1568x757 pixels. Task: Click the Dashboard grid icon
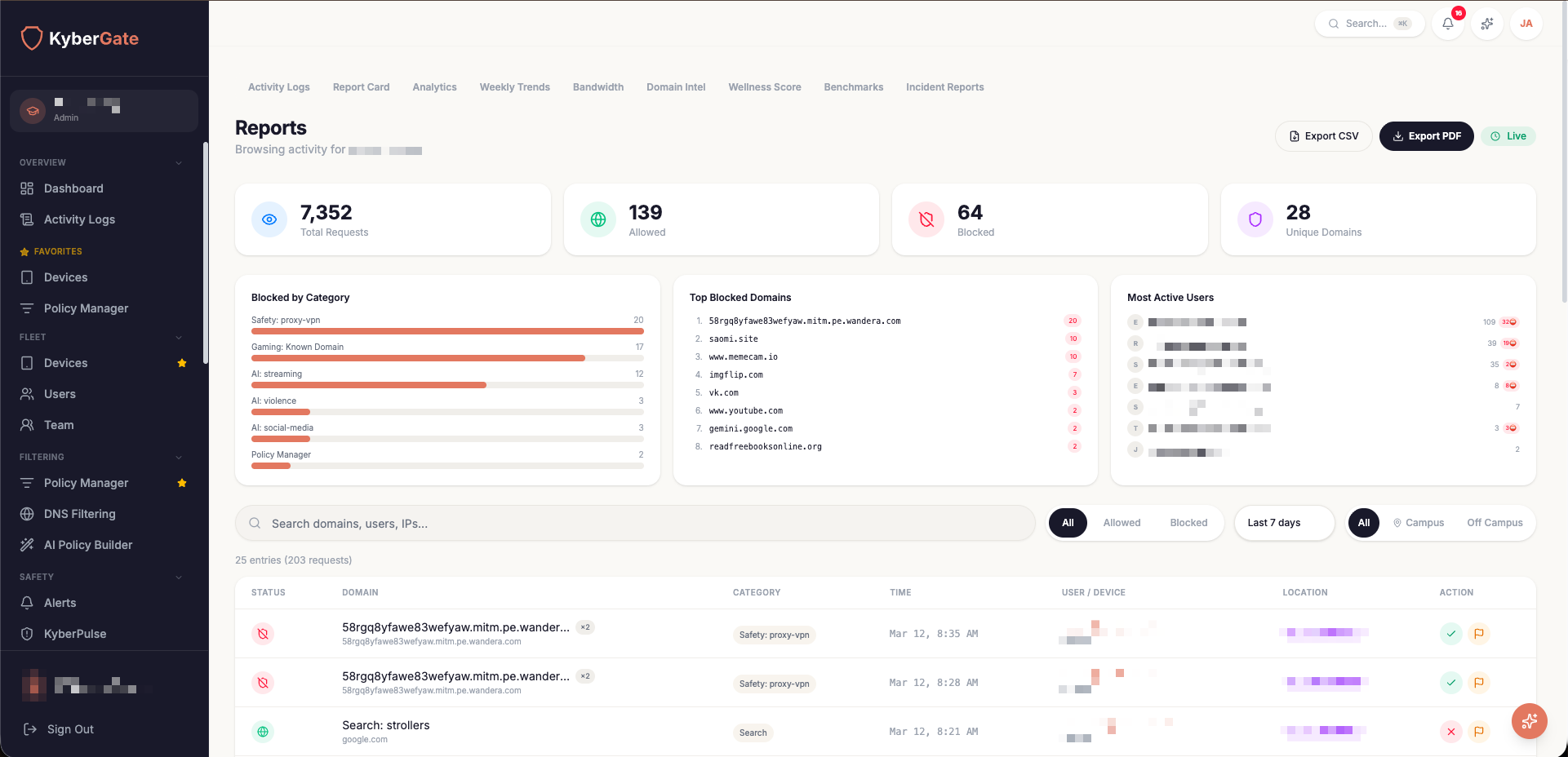point(27,188)
